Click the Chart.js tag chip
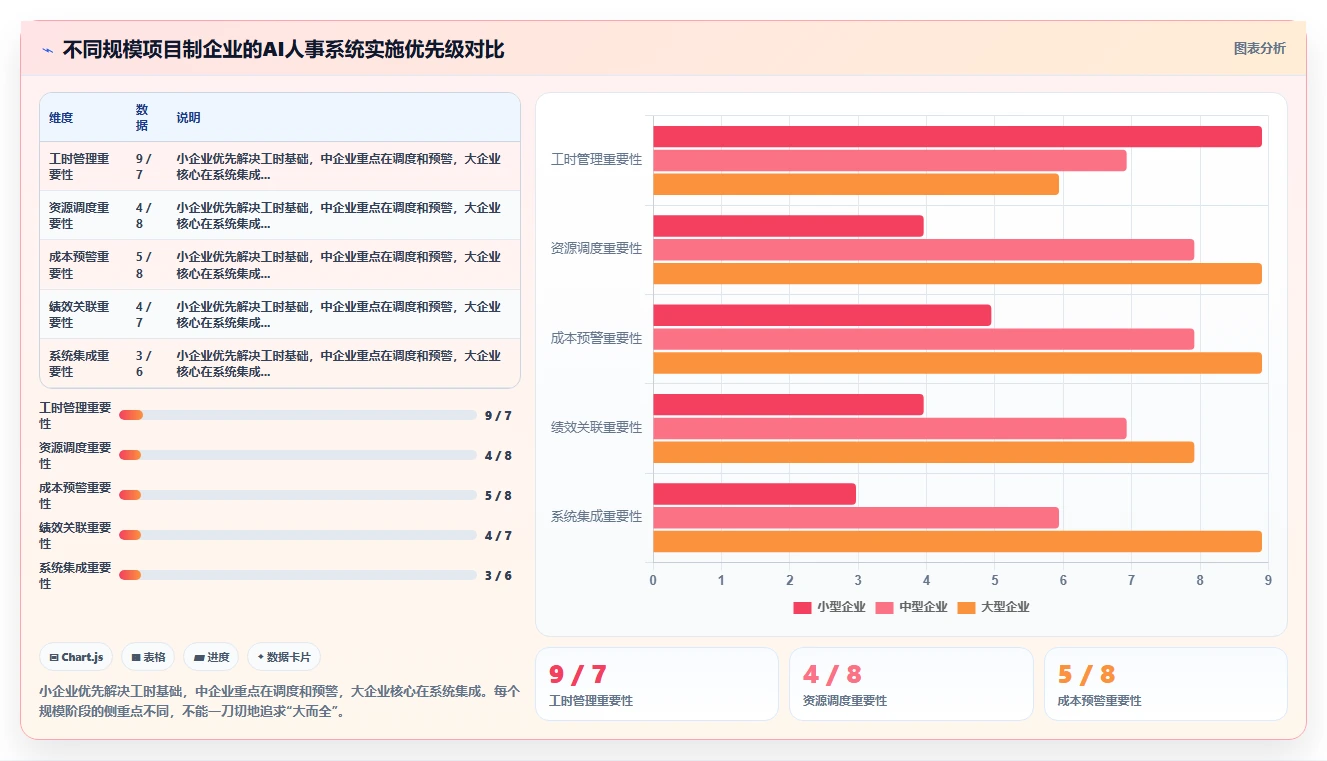Viewport: 1327px width, 761px height. point(76,657)
